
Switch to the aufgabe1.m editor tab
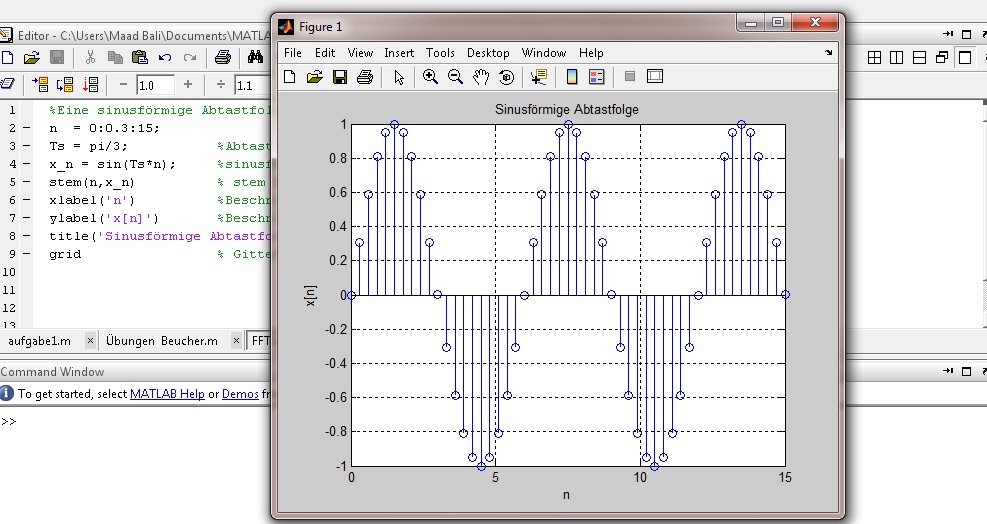pyautogui.click(x=40, y=341)
